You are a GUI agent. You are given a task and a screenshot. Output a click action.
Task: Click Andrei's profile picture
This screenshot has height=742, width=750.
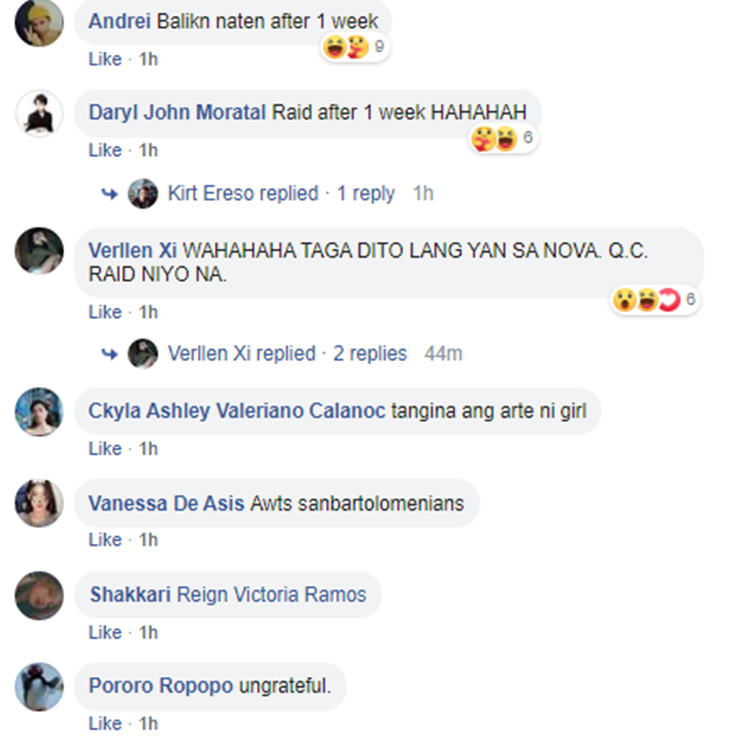point(39,22)
